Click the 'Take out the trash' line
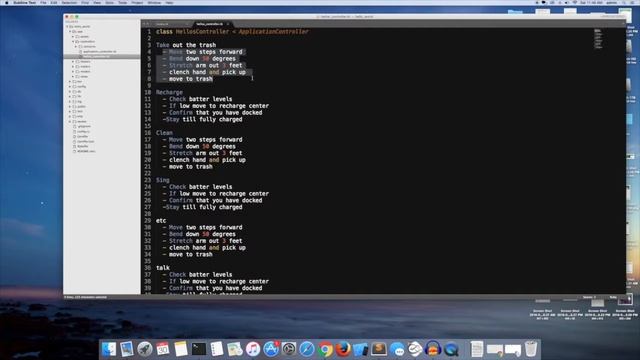The width and height of the screenshot is (640, 360). 186,45
